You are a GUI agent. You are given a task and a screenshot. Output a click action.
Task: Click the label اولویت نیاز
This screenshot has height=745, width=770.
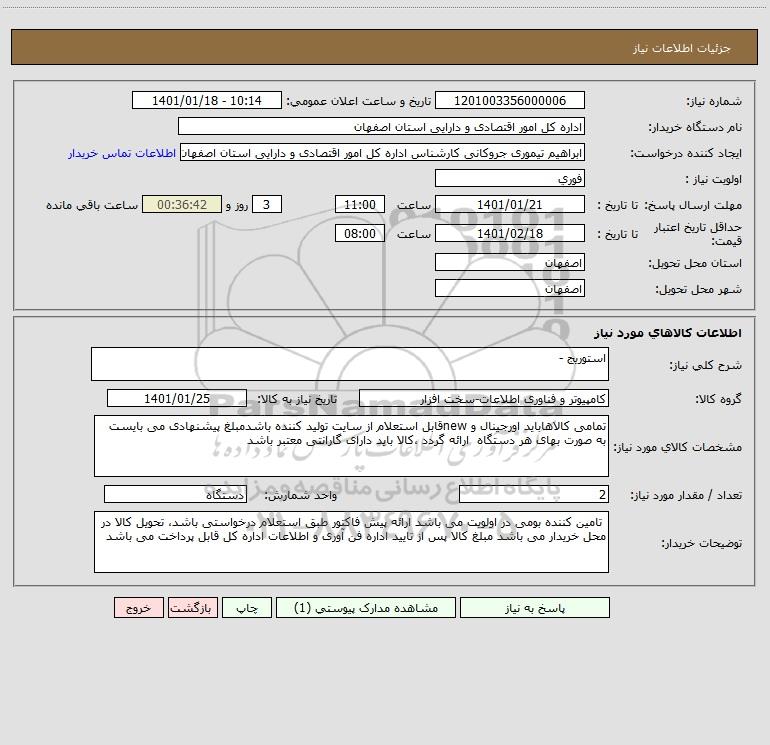coord(714,179)
